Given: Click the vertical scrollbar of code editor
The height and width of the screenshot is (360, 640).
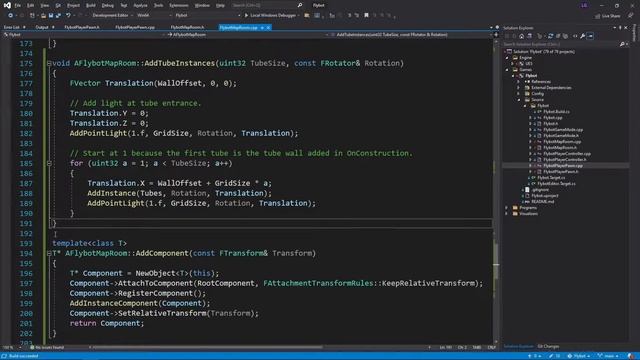Looking at the screenshot, I should tap(496, 192).
